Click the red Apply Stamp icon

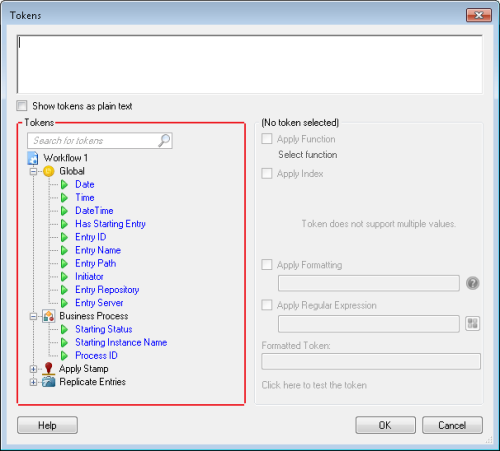(49, 369)
